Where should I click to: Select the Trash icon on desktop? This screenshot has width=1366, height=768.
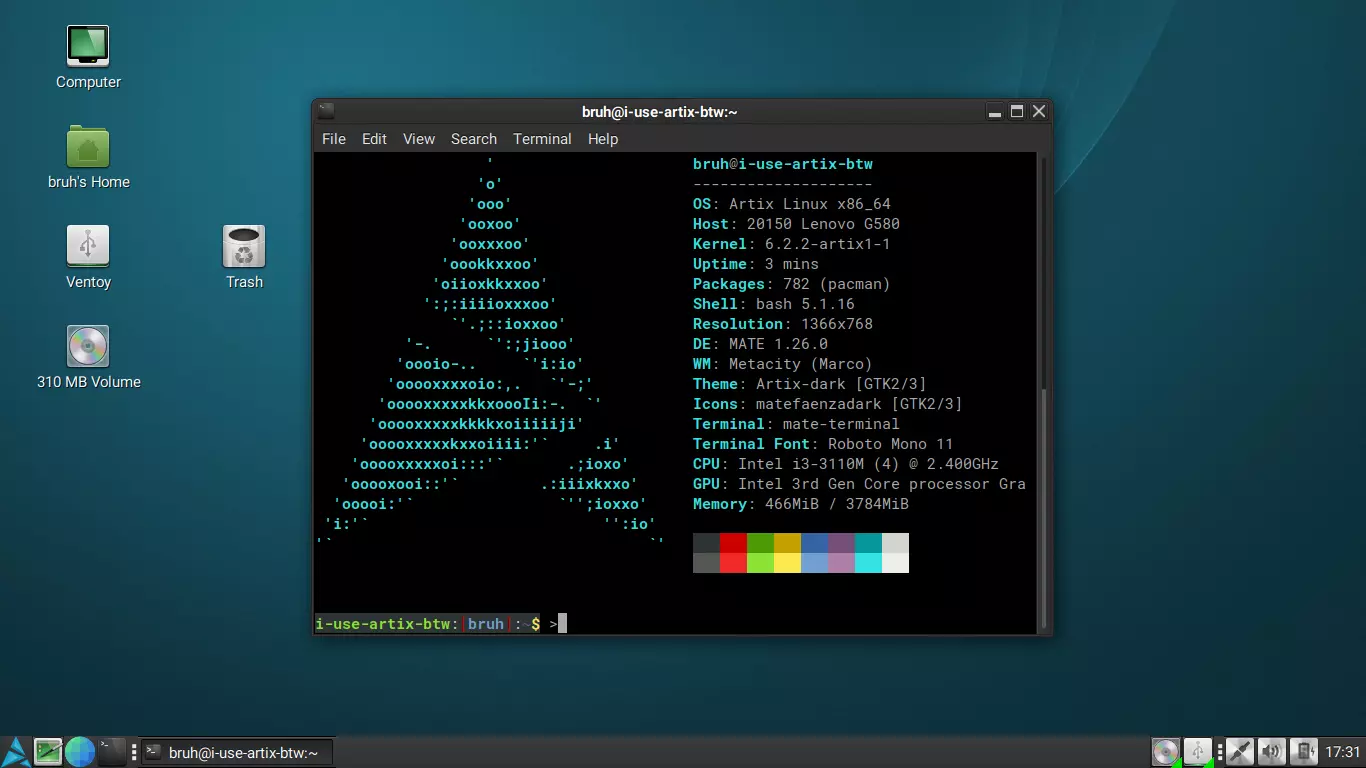point(244,247)
